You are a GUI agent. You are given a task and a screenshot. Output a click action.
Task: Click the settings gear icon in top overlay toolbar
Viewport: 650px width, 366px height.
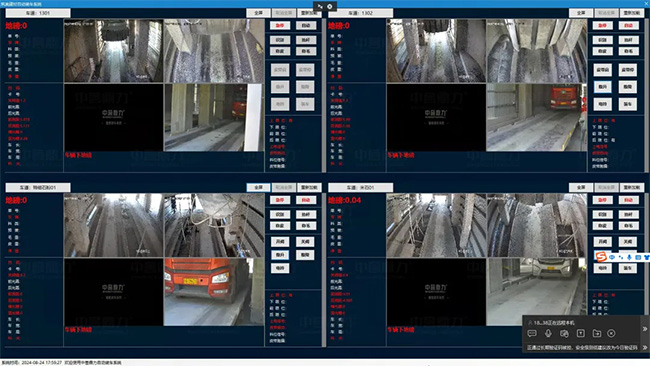(x=330, y=6)
